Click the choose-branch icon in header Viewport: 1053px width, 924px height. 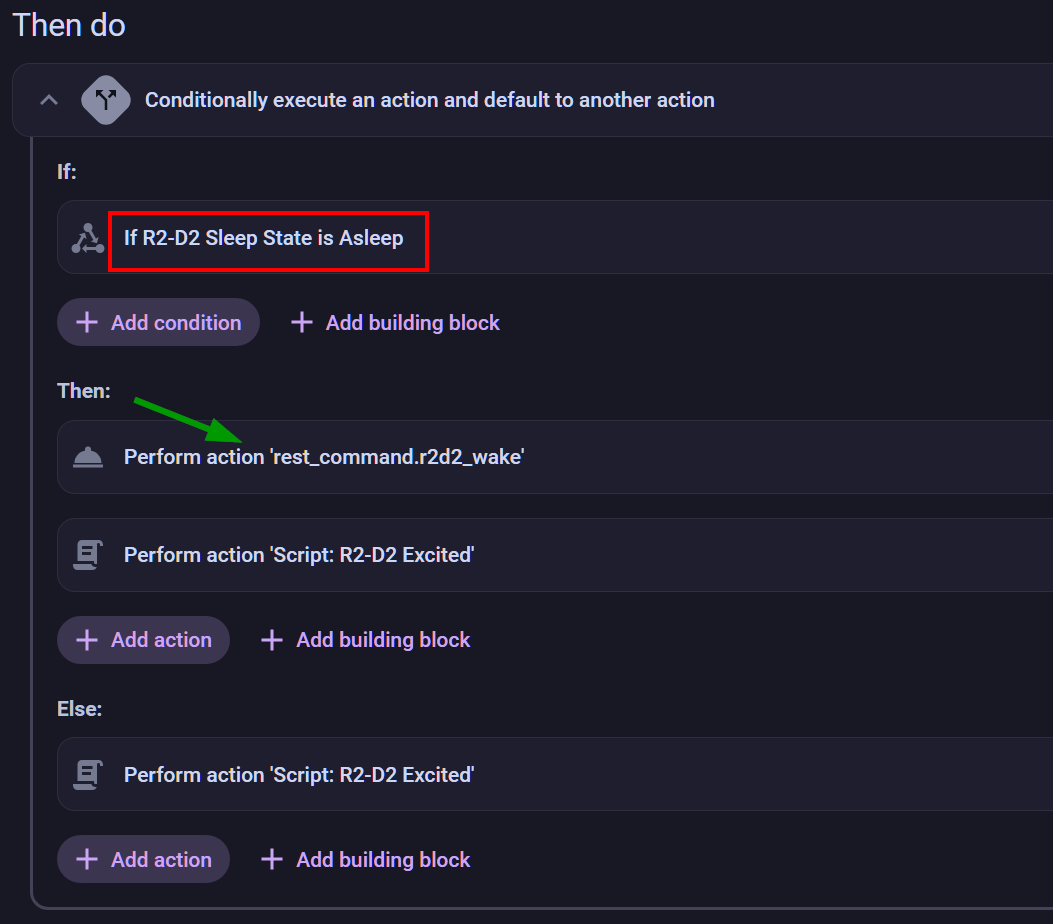click(106, 100)
